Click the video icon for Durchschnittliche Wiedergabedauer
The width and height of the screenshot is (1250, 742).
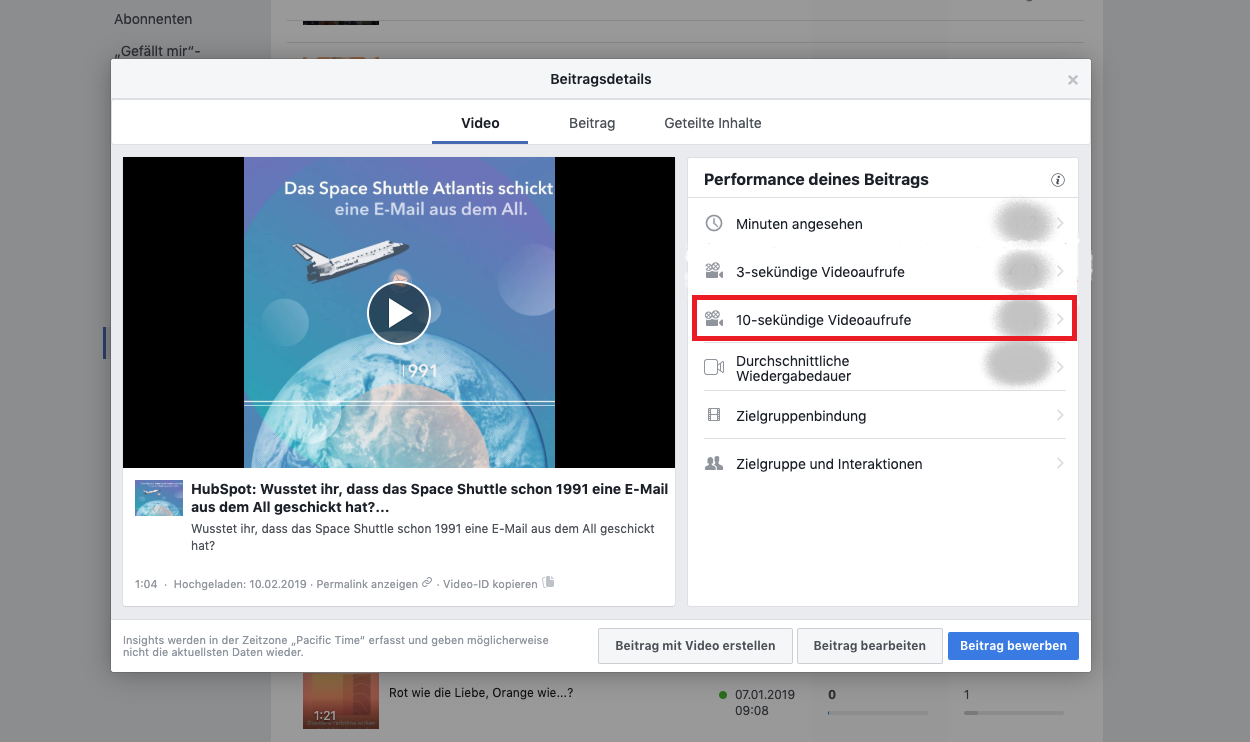click(x=713, y=367)
